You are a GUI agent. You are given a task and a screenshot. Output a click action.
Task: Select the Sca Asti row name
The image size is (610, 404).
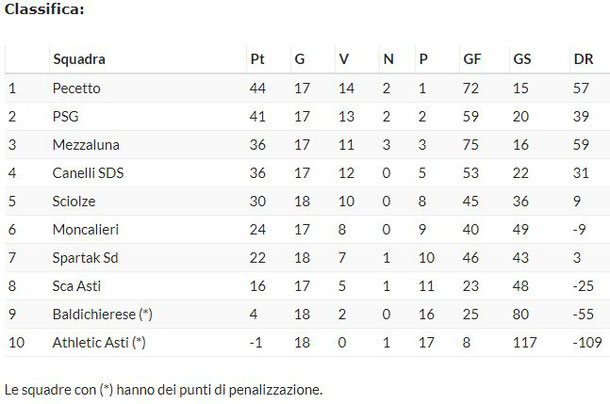[x=76, y=286]
